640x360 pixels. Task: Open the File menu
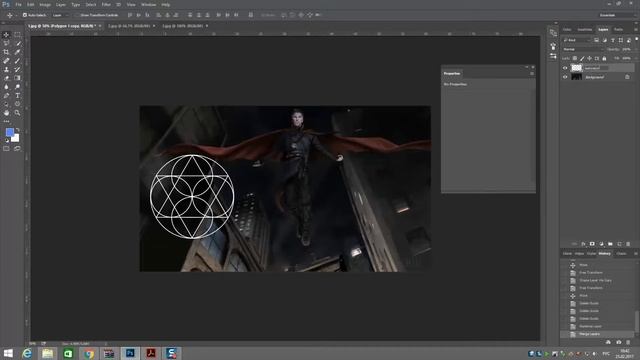click(18, 4)
